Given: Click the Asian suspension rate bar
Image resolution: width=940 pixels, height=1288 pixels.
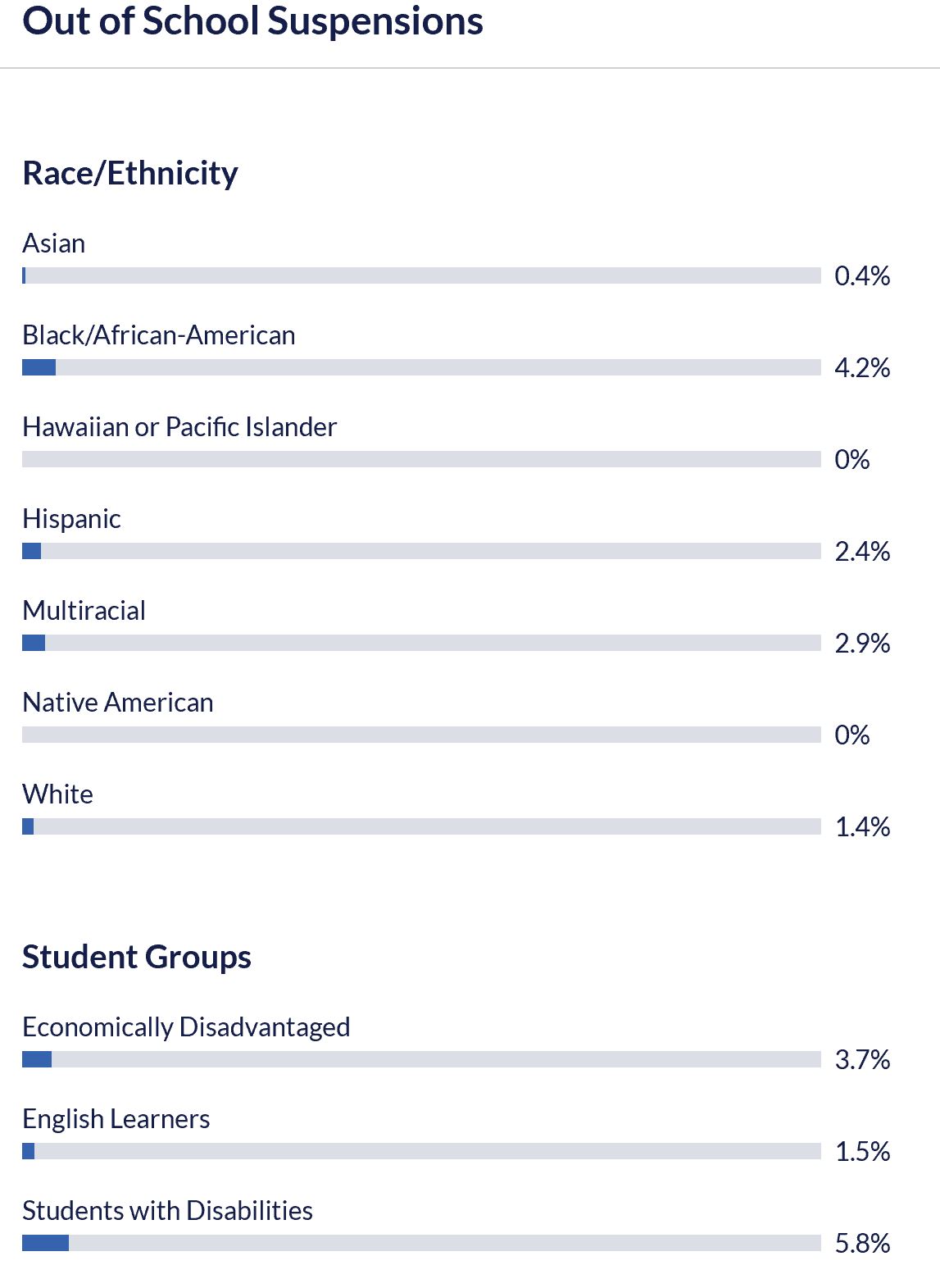Looking at the screenshot, I should pos(421,275).
